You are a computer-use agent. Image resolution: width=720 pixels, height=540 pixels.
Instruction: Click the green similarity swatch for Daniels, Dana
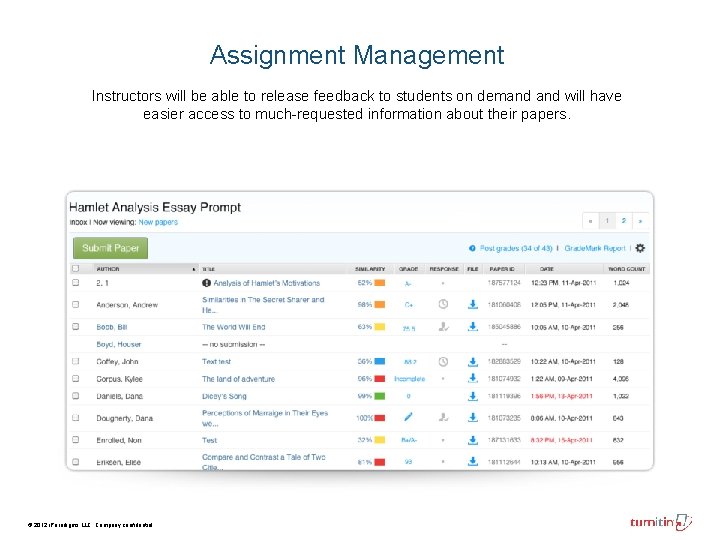pyautogui.click(x=380, y=396)
